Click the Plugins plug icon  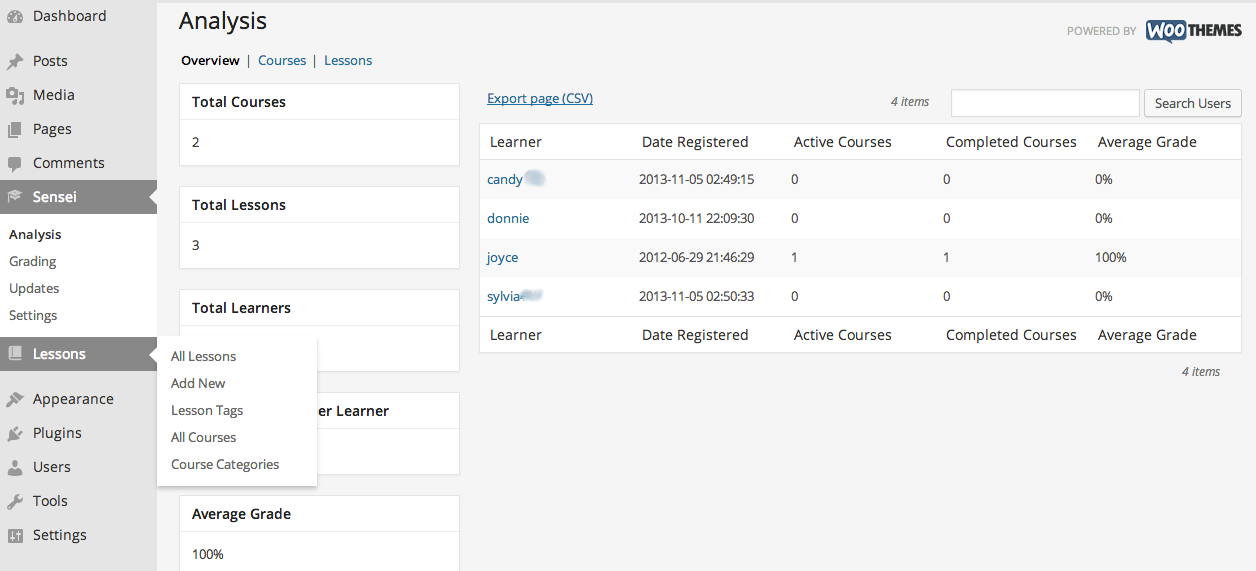tap(15, 434)
